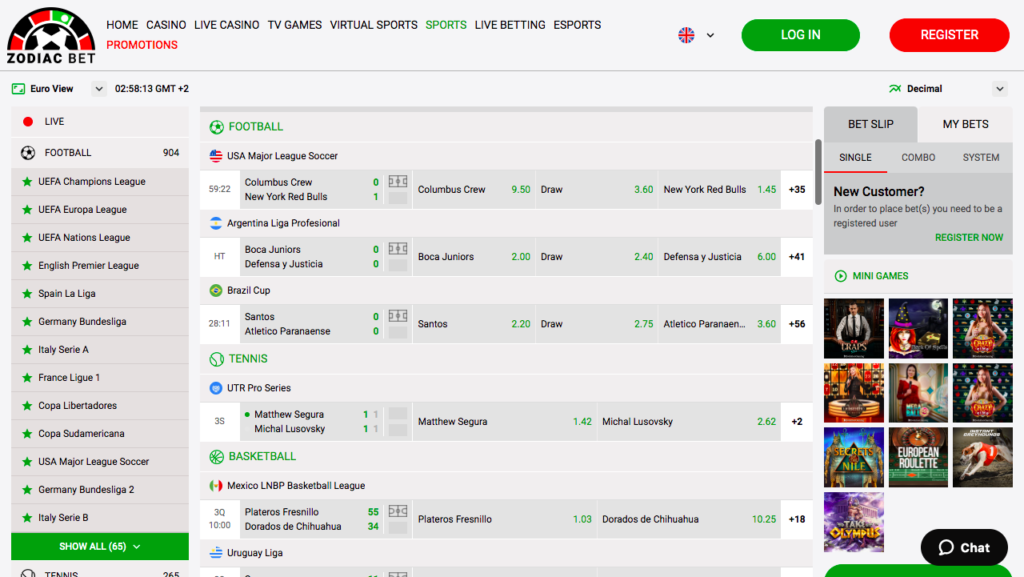Image resolution: width=1024 pixels, height=577 pixels.
Task: Click the star icon beside Copa Libertadores
Action: pos(27,405)
